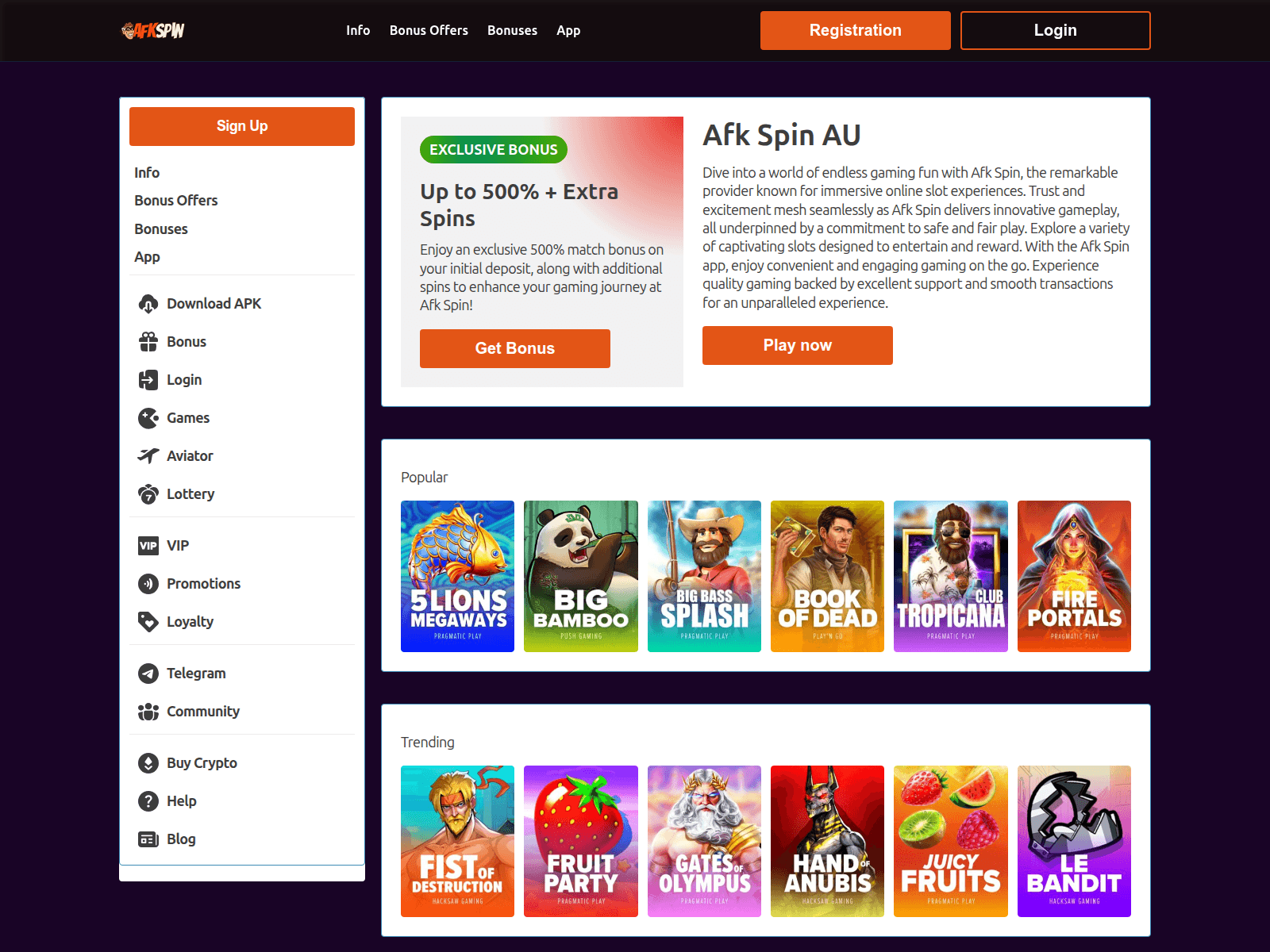Open the Bonus gift icon in sidebar

point(148,341)
